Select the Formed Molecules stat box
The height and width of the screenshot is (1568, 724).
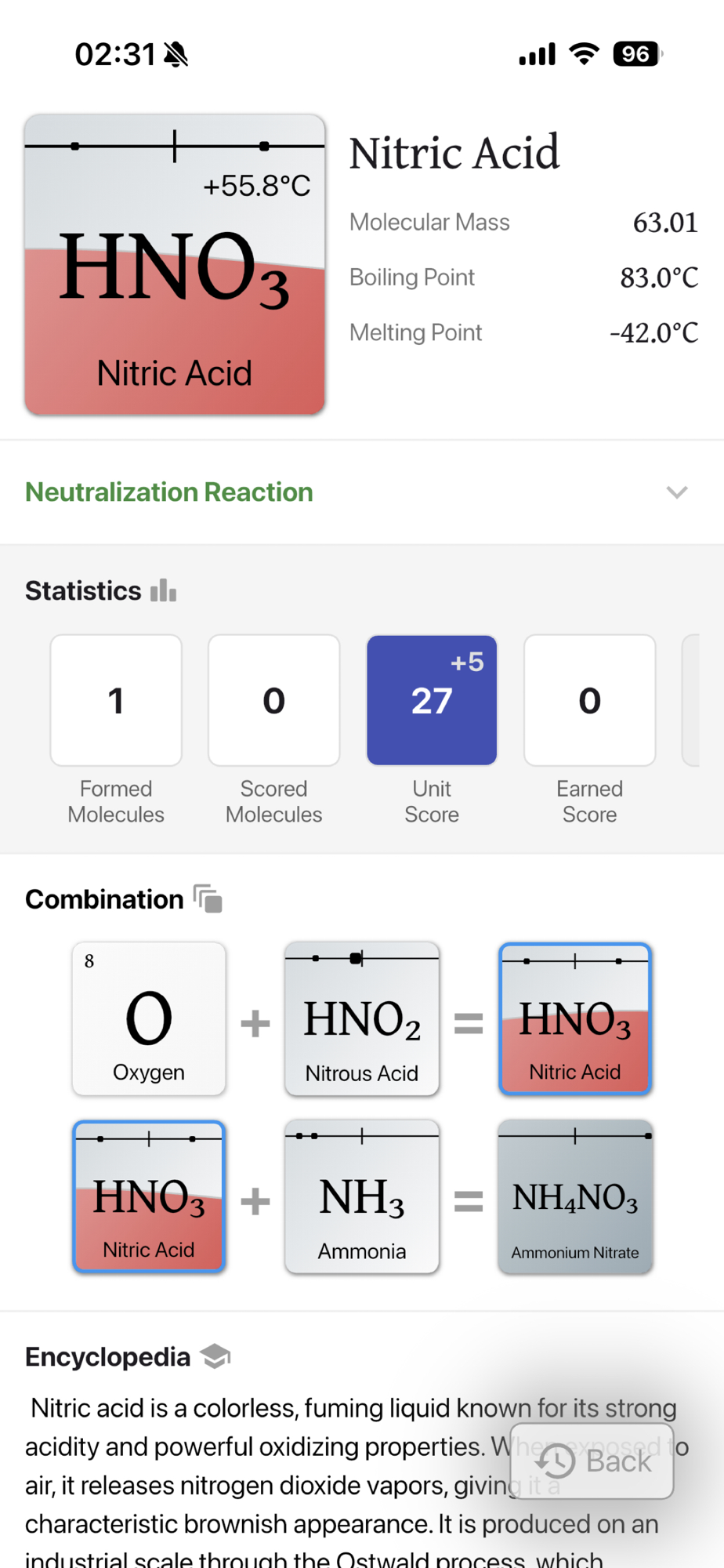pos(116,700)
